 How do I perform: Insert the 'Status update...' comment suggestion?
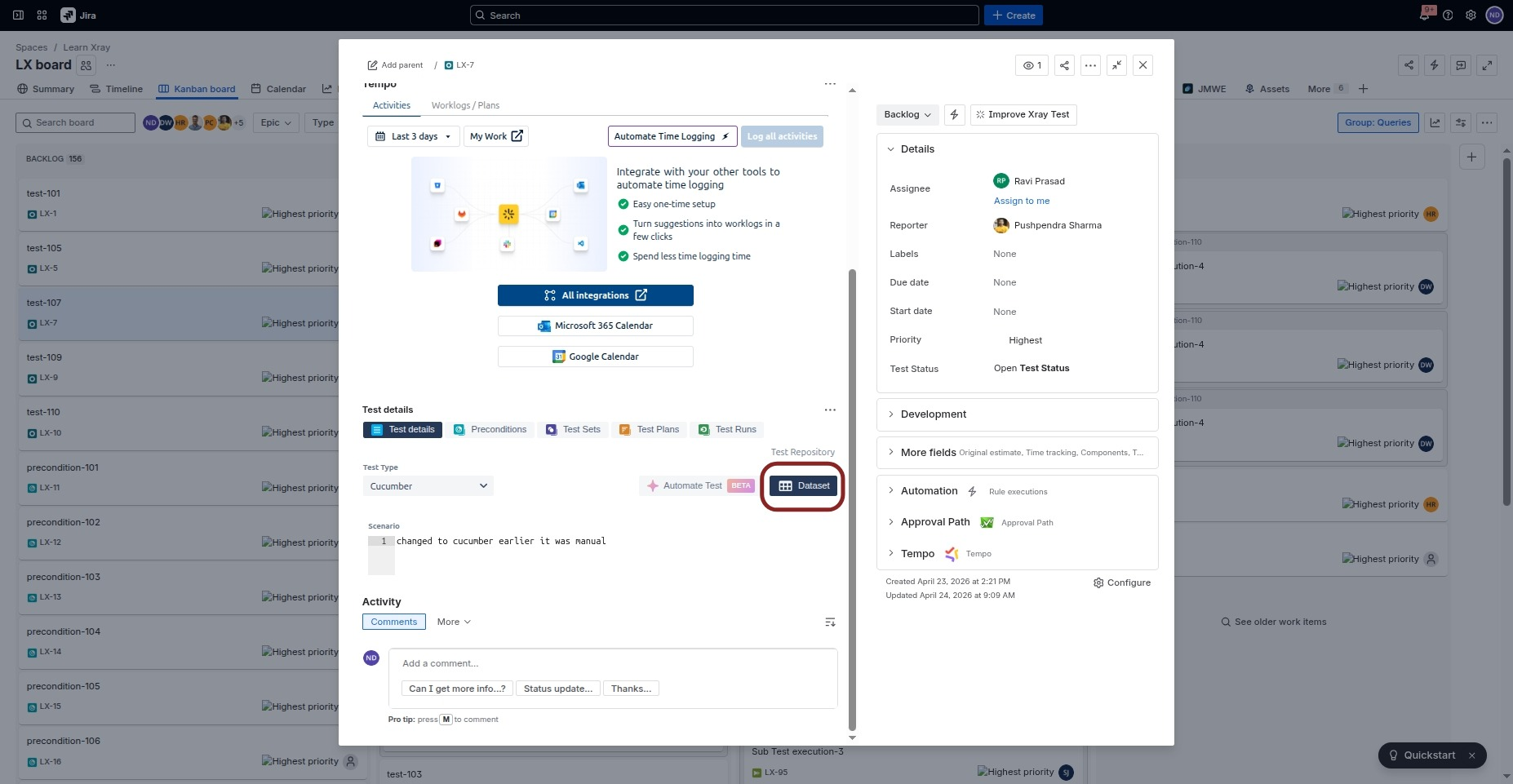558,689
